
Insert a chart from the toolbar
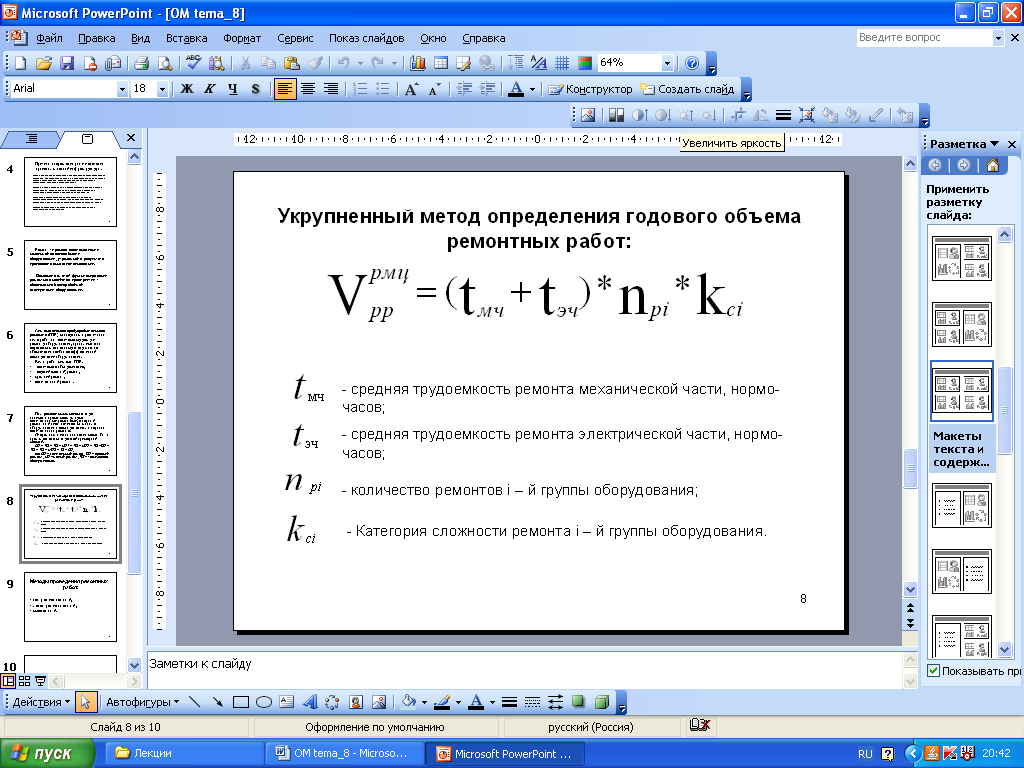point(418,63)
